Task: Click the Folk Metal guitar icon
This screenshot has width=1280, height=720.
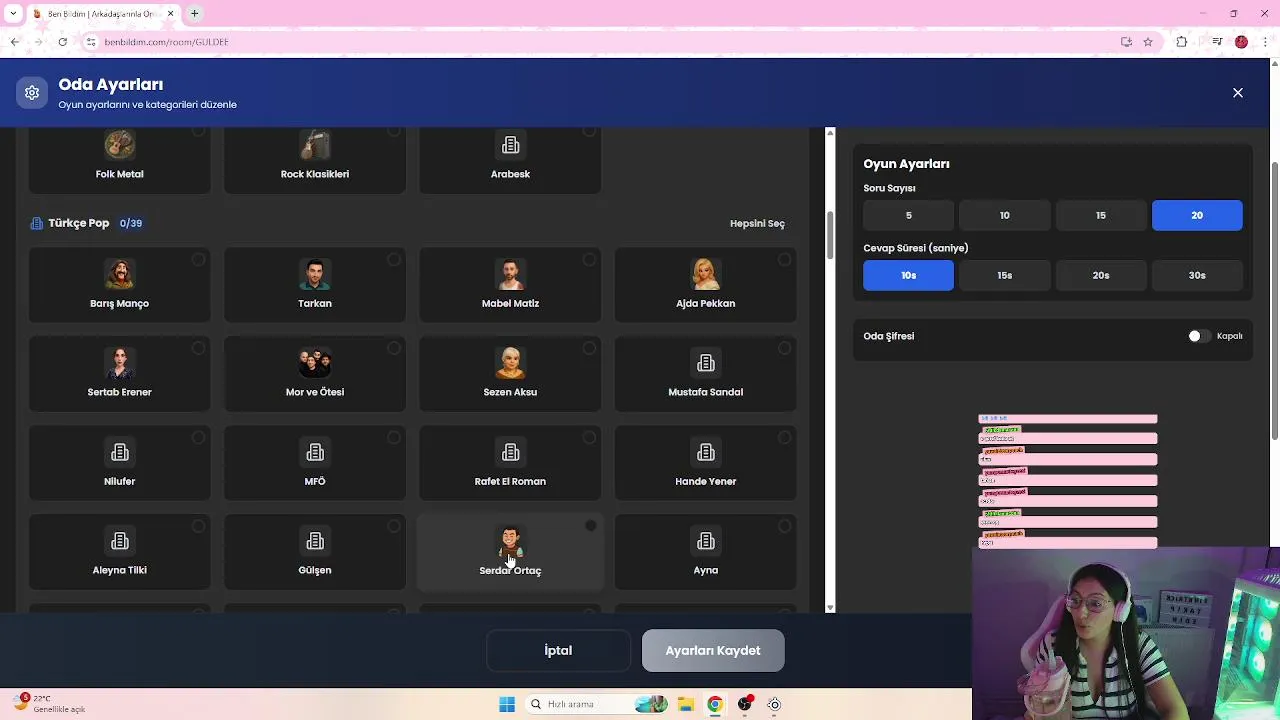Action: click(x=119, y=145)
